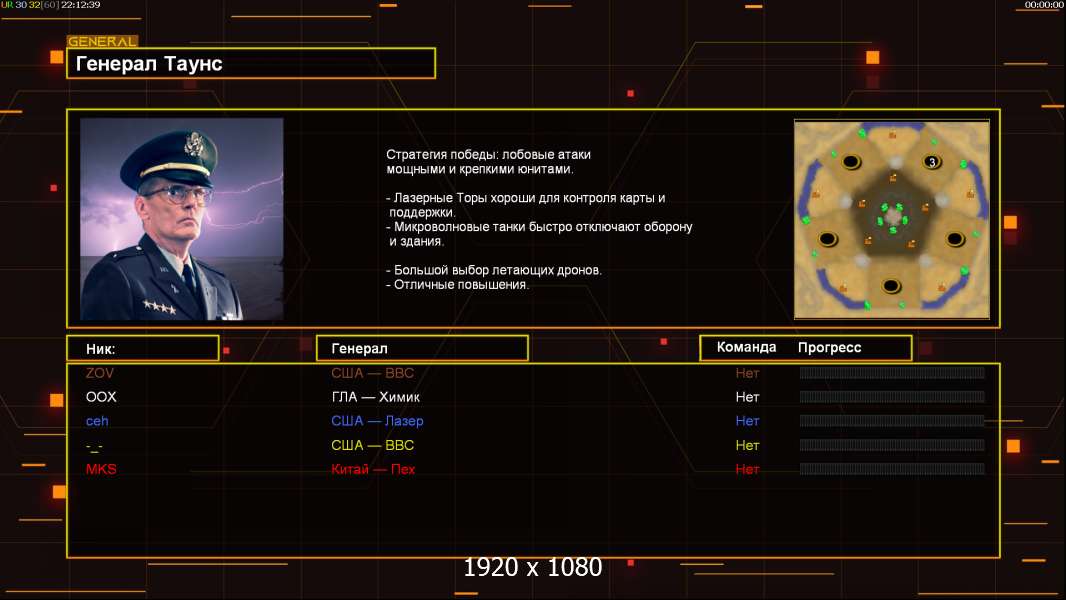Click line "Лазерные Торы хороши для контроля карты и"
1066x600 pixels.
(x=525, y=198)
